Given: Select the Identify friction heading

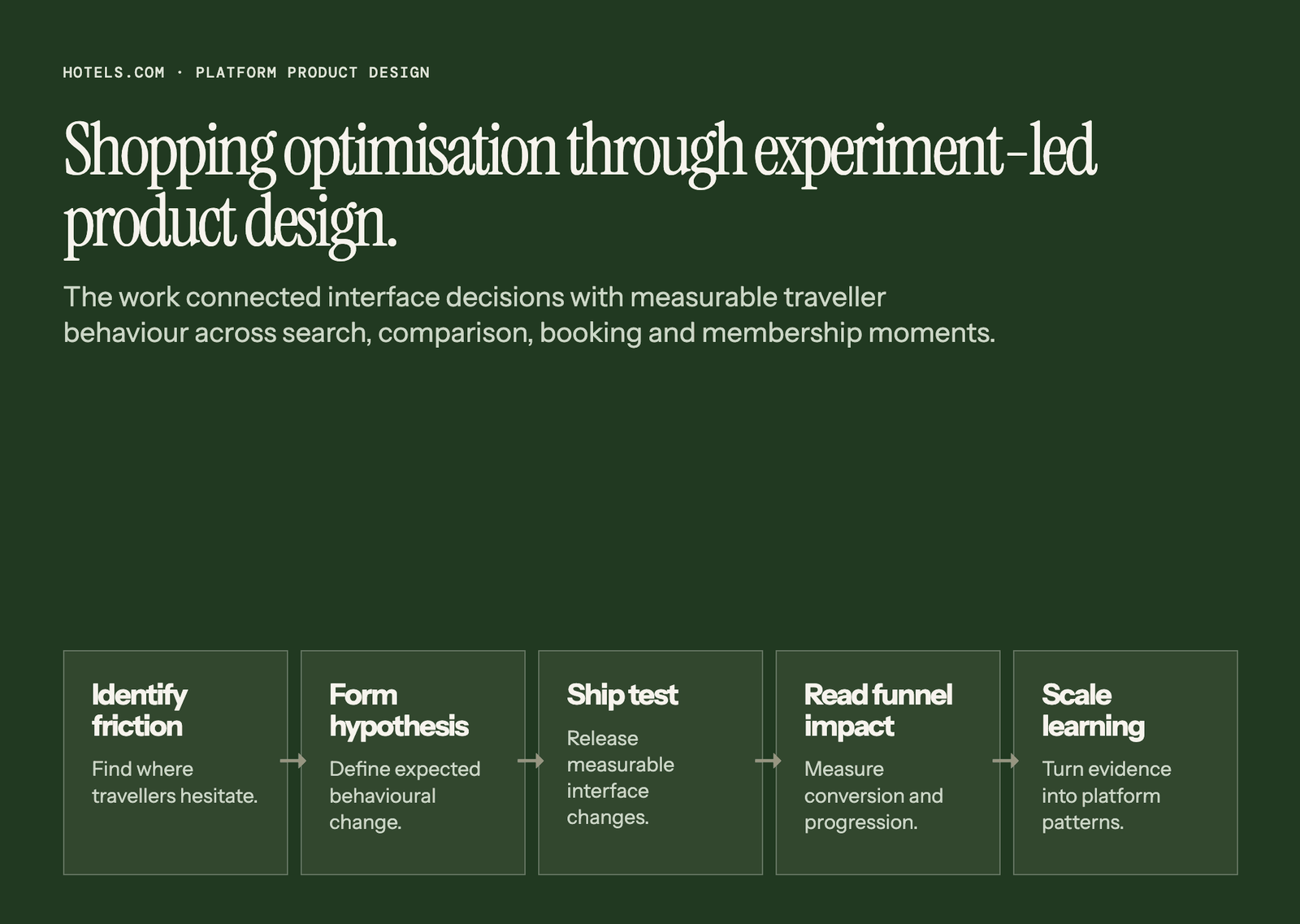Looking at the screenshot, I should tap(139, 710).
